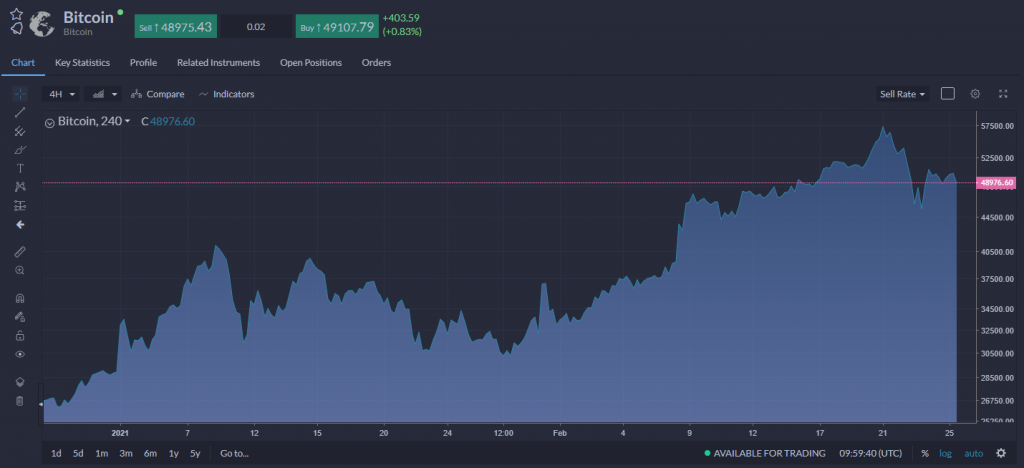The image size is (1024, 468).
Task: Click the Go to... date button
Action: point(234,453)
